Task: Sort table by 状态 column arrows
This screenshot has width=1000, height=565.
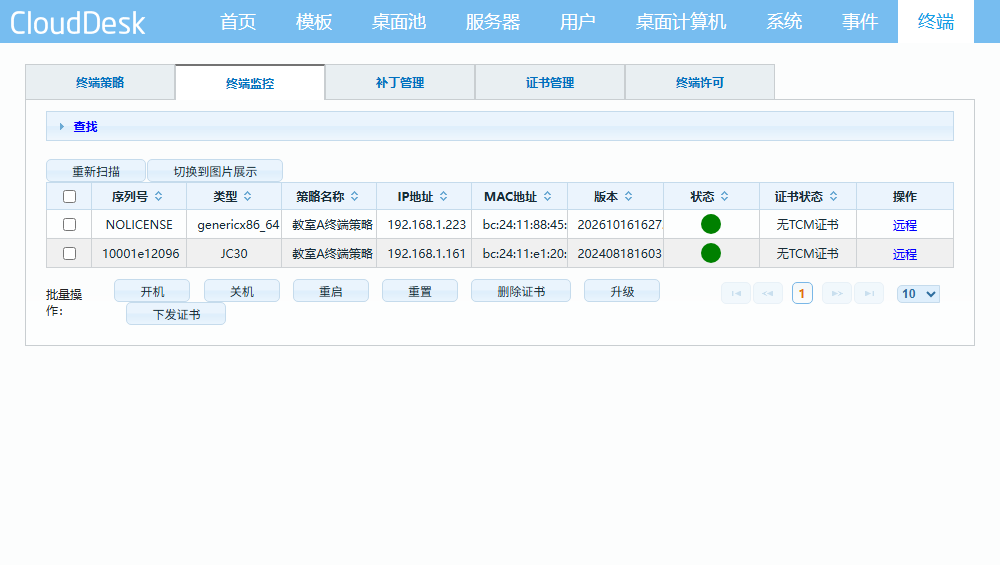Action: tap(724, 196)
